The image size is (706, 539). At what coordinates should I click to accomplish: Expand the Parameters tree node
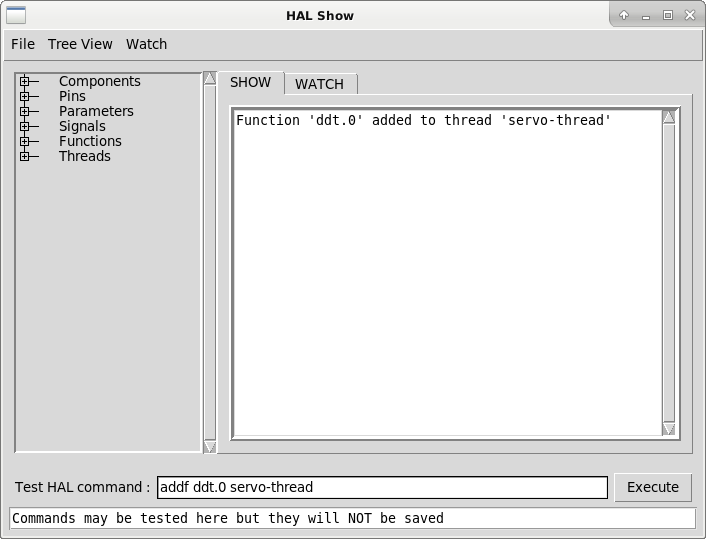click(x=24, y=112)
